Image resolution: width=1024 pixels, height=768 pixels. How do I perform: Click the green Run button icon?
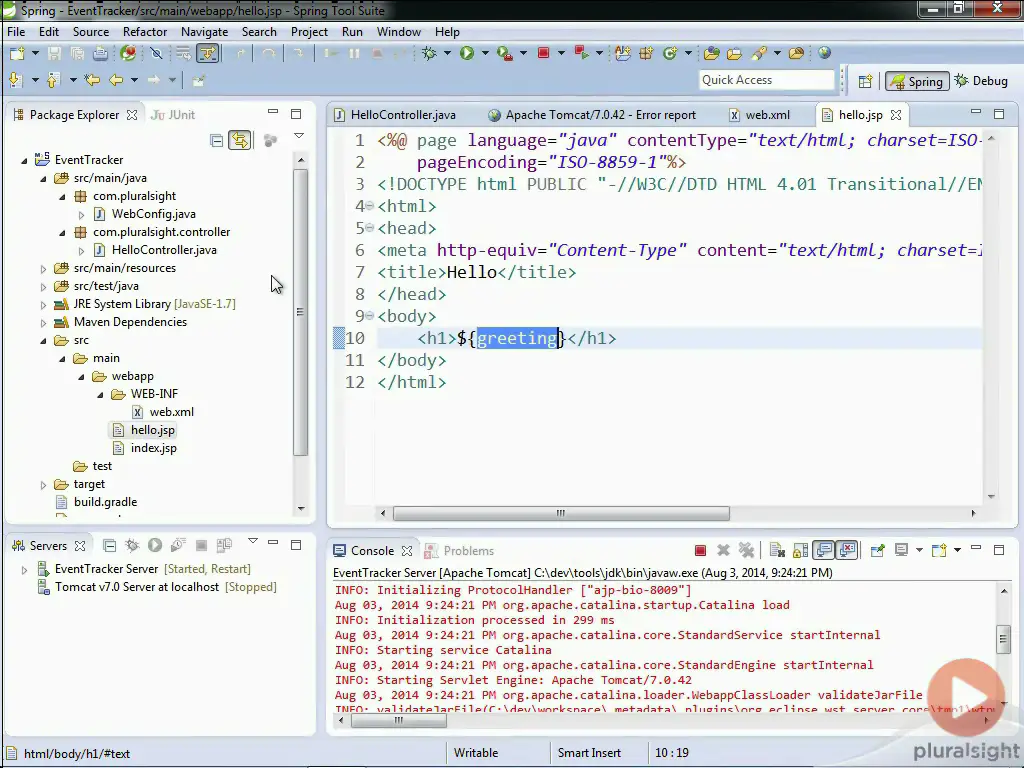[x=466, y=54]
